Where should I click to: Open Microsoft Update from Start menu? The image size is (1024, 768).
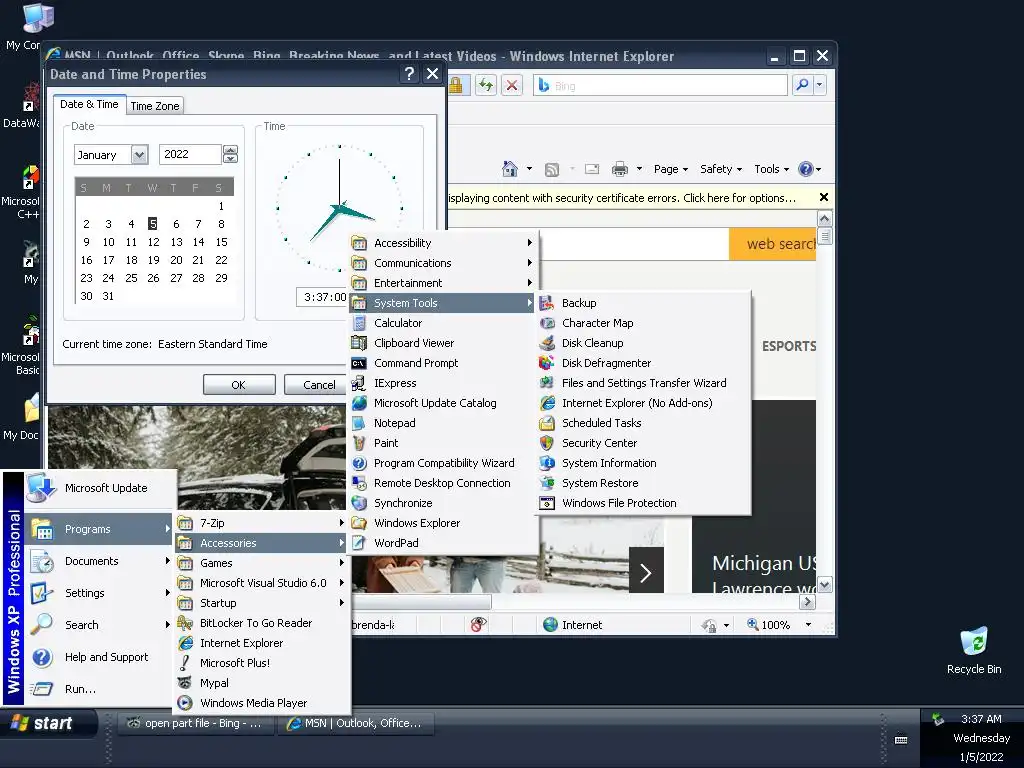(x=99, y=488)
